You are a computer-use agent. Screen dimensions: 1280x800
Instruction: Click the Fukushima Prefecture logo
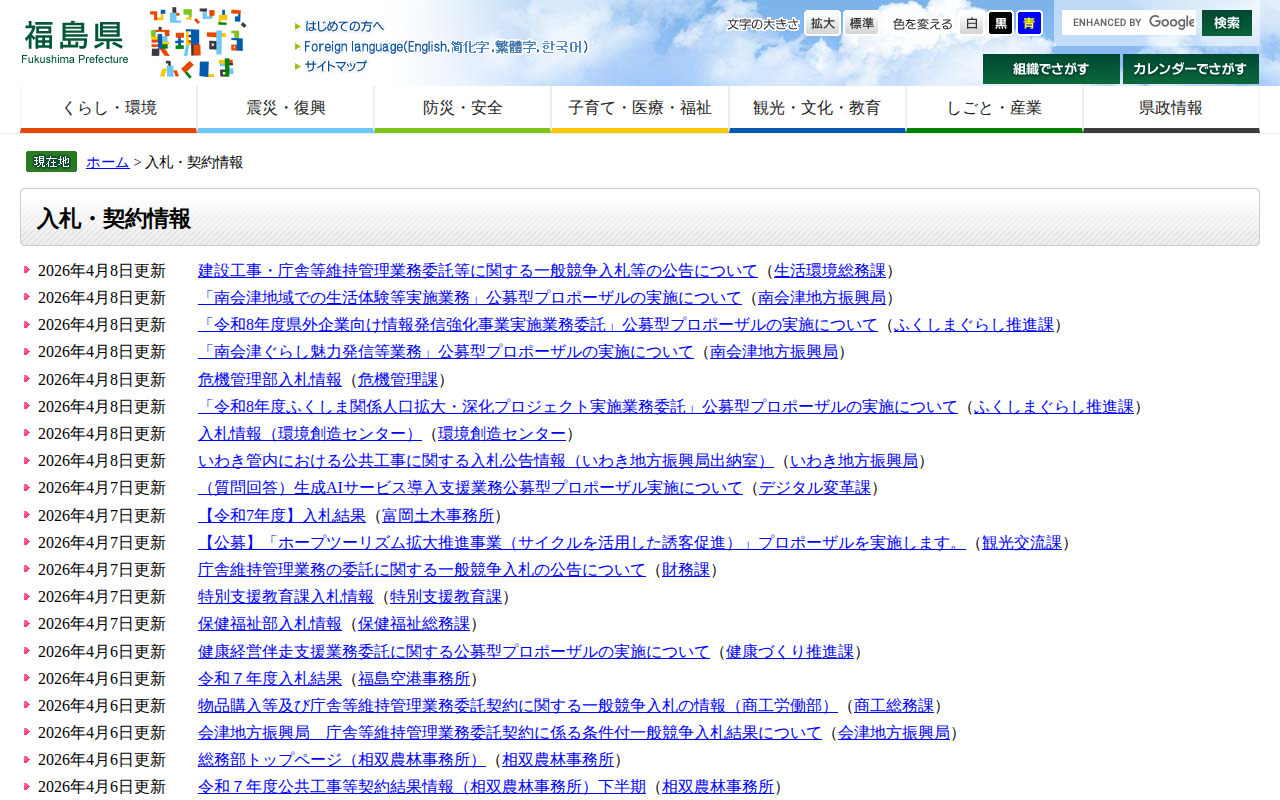click(x=75, y=42)
